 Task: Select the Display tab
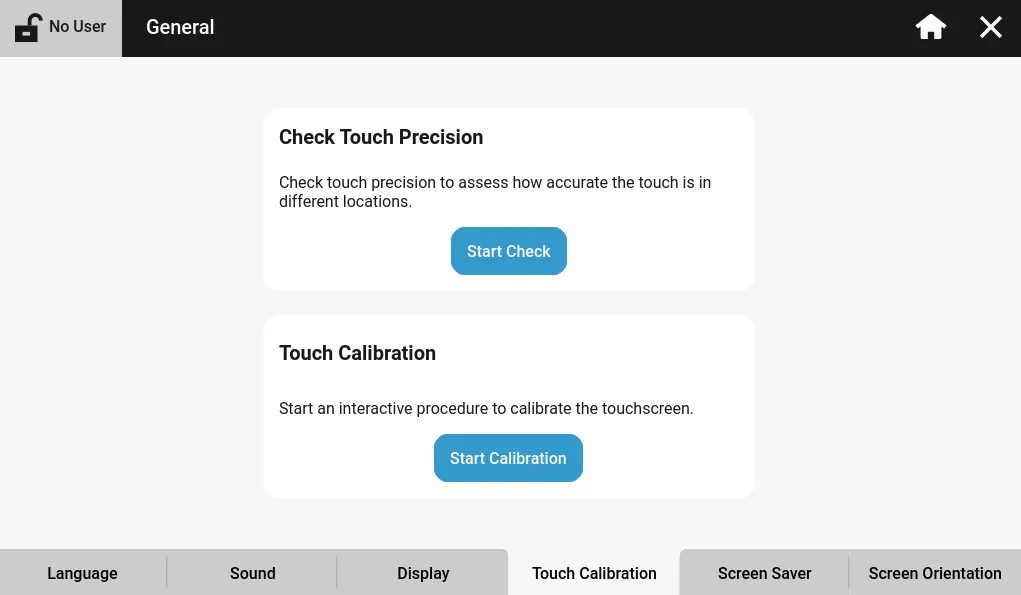423,573
